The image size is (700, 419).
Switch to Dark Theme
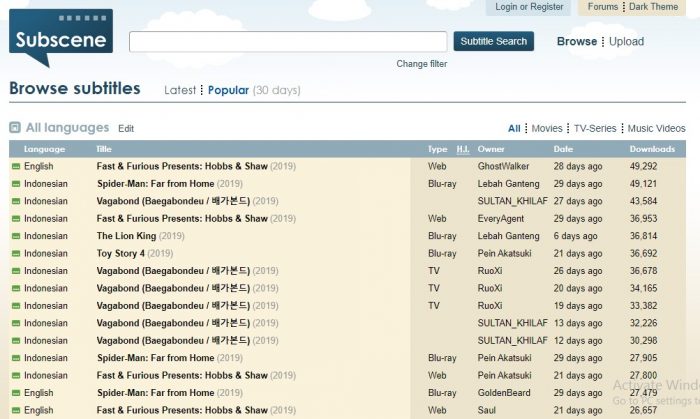(654, 7)
